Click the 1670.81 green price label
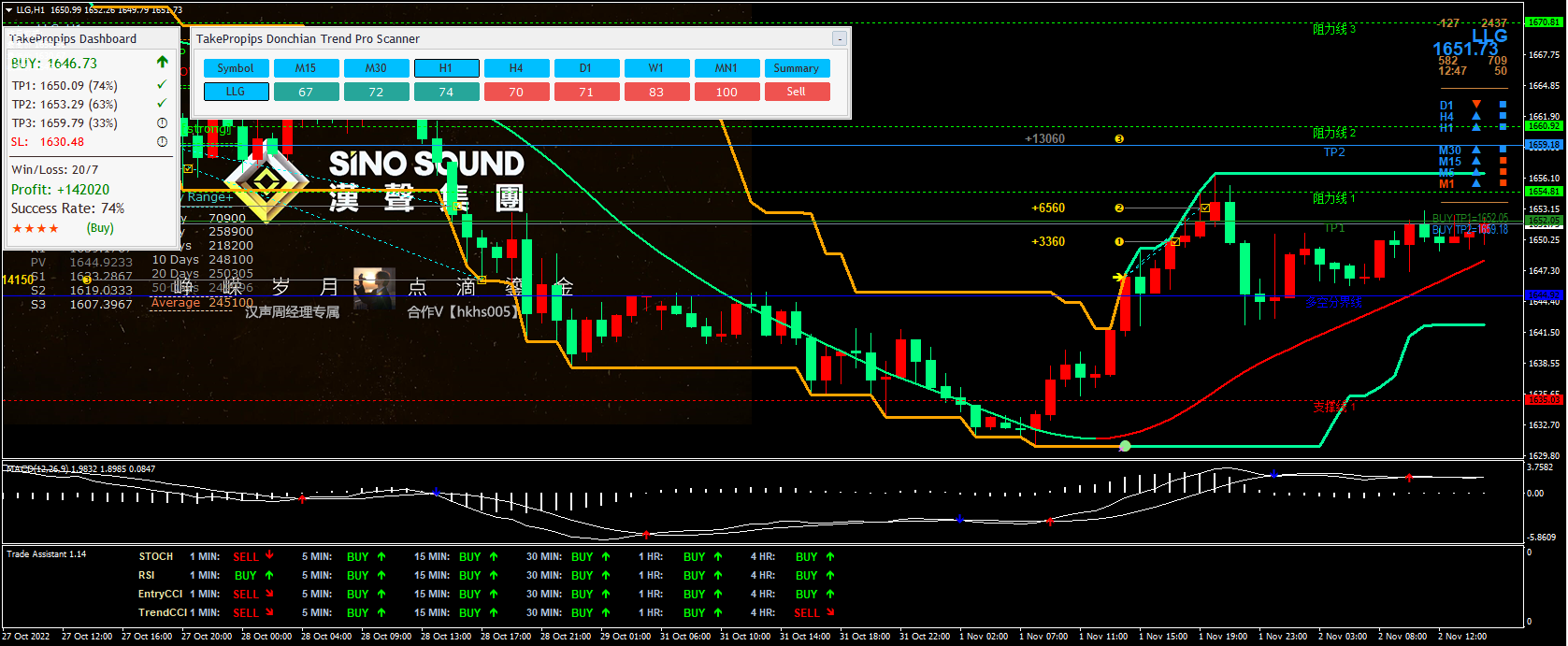 1544,22
